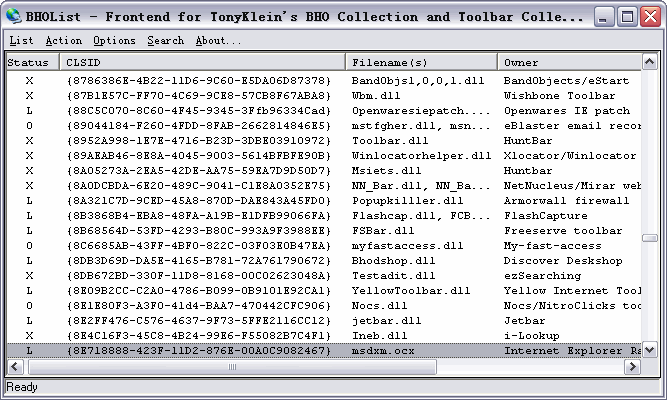Sort by the Status column header
This screenshot has height=400, width=667.
(x=32, y=63)
